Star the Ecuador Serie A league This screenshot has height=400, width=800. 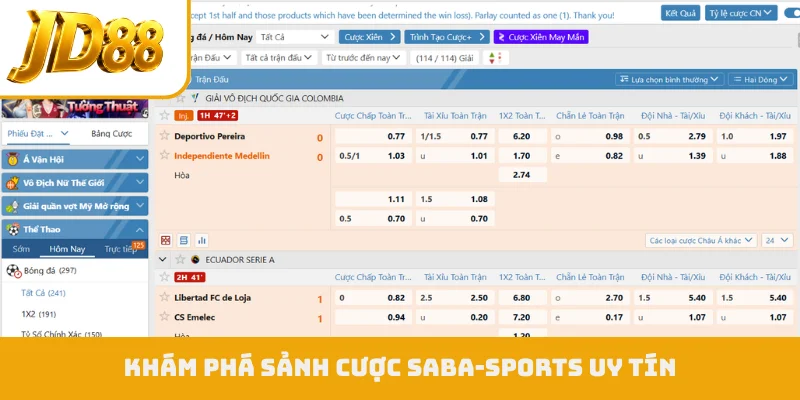180,259
